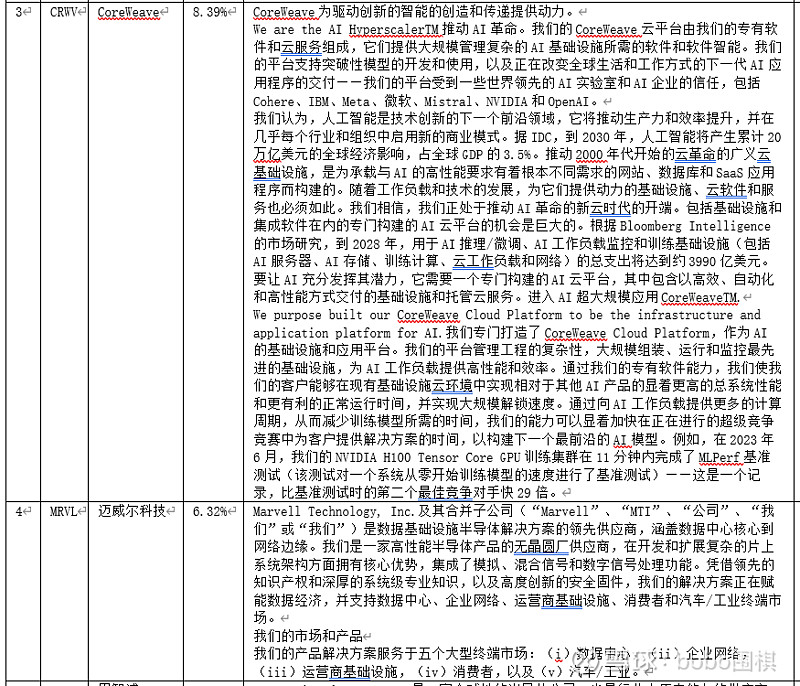Click the underlined text 云环境
The width and height of the screenshot is (800, 686).
point(452,386)
